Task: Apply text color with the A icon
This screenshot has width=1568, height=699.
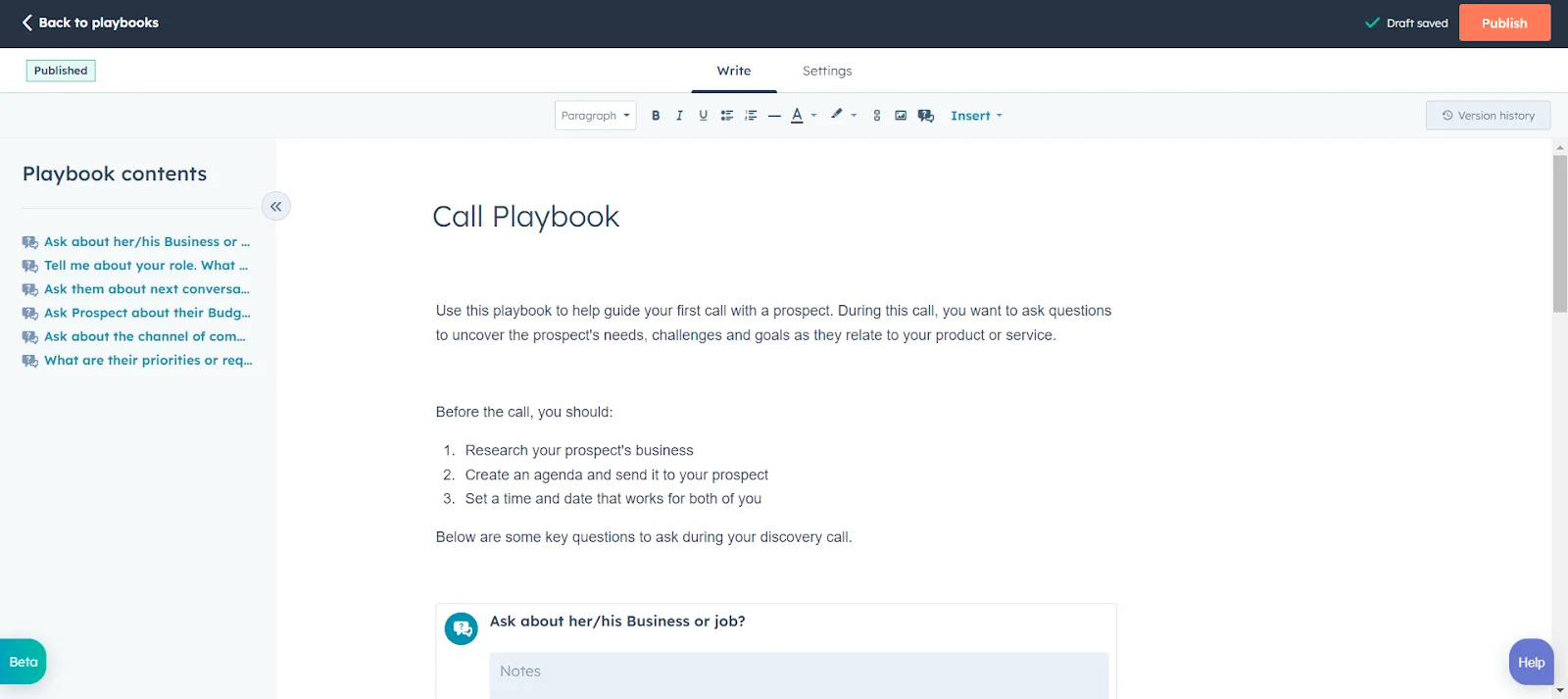Action: click(x=798, y=116)
